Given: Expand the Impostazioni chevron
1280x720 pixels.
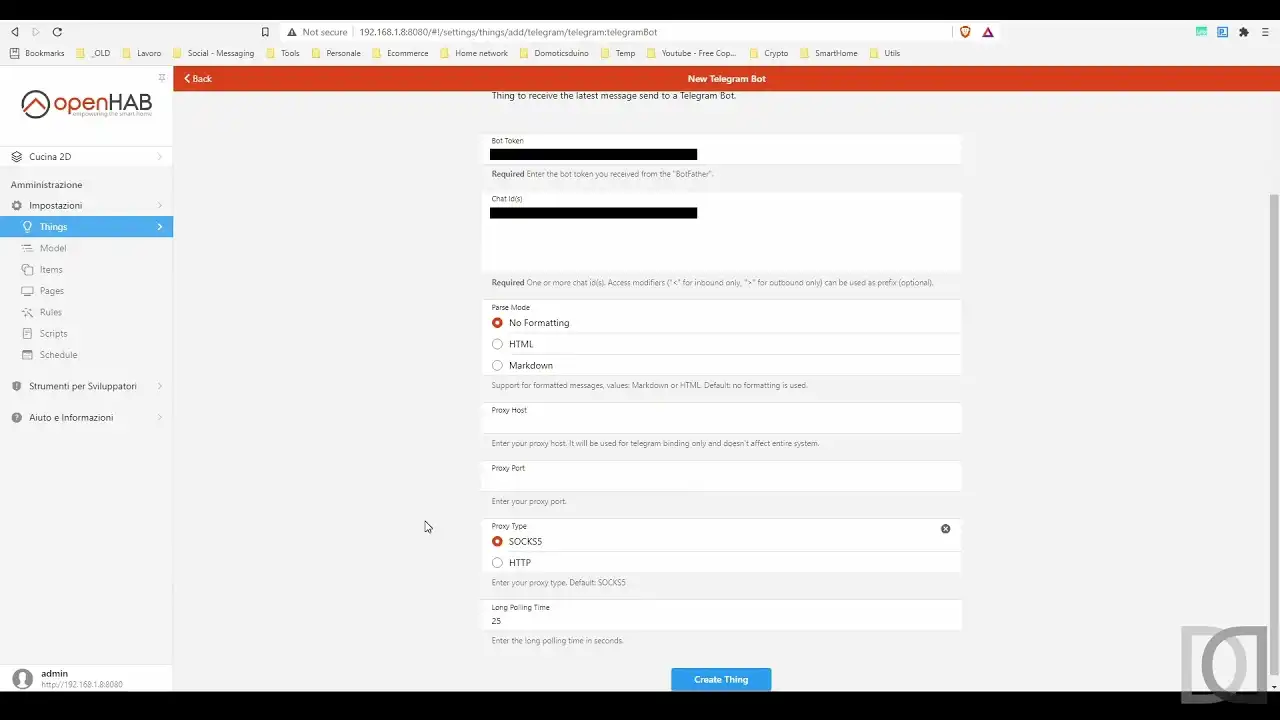Looking at the screenshot, I should [160, 205].
